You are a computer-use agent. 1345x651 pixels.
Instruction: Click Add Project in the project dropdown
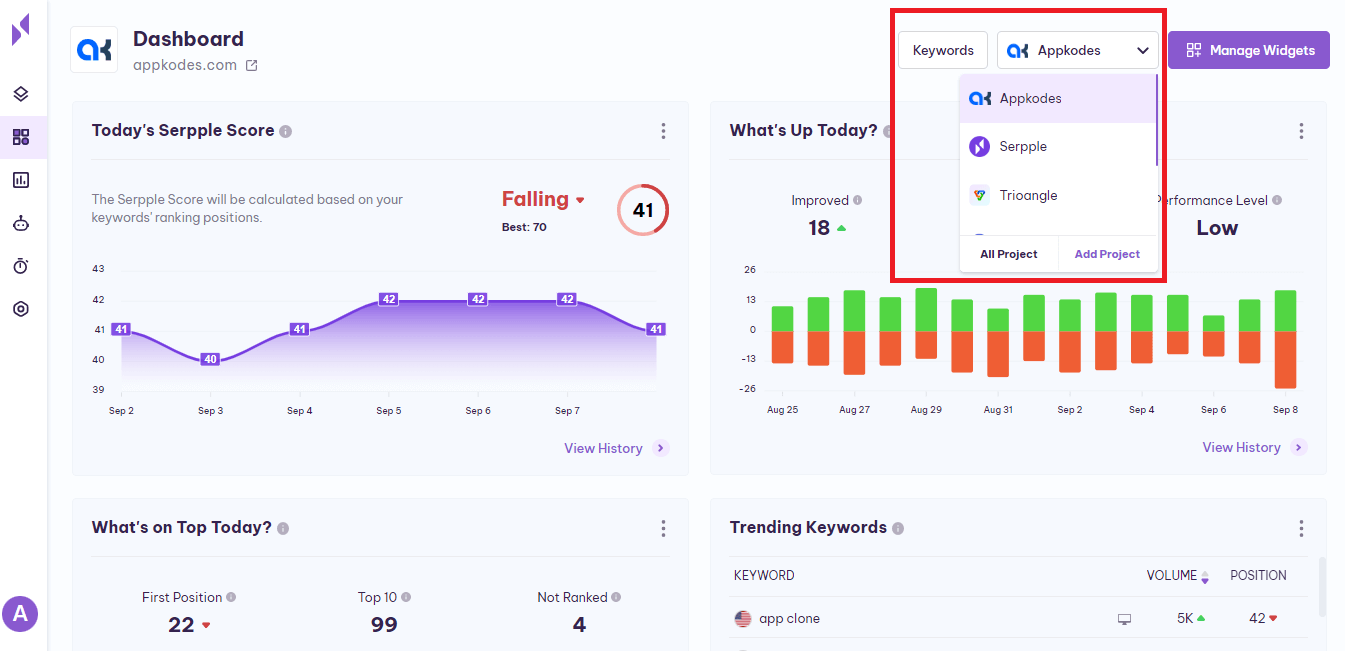1107,254
